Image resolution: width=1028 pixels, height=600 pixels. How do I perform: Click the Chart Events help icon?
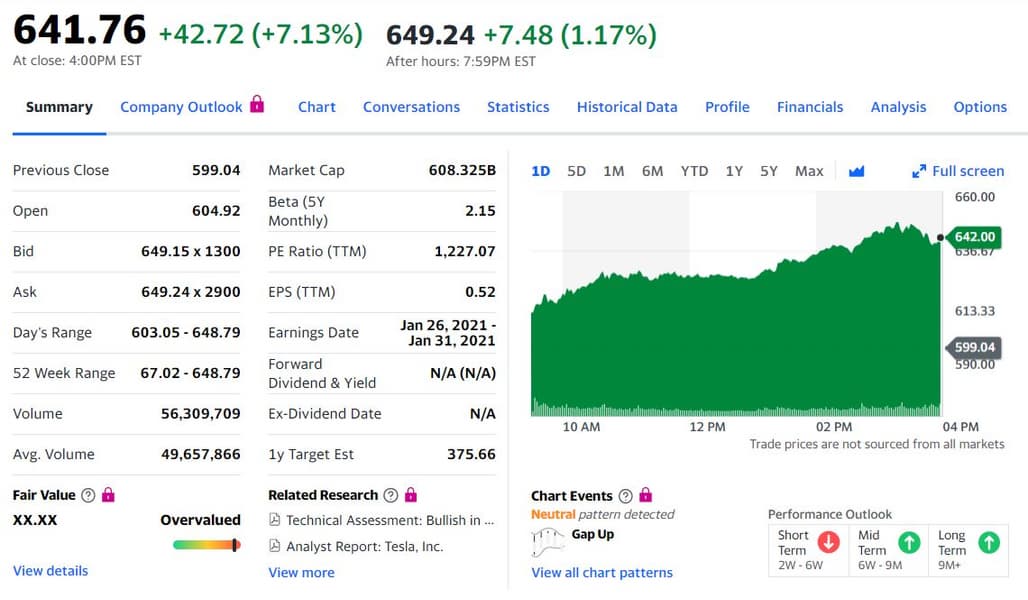[626, 496]
